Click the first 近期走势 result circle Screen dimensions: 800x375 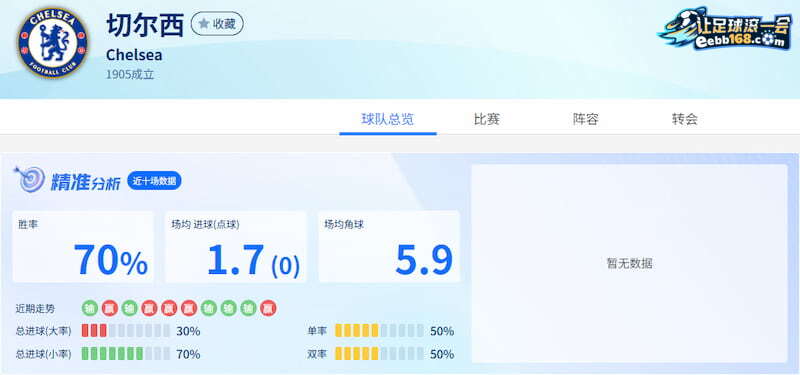[90, 308]
